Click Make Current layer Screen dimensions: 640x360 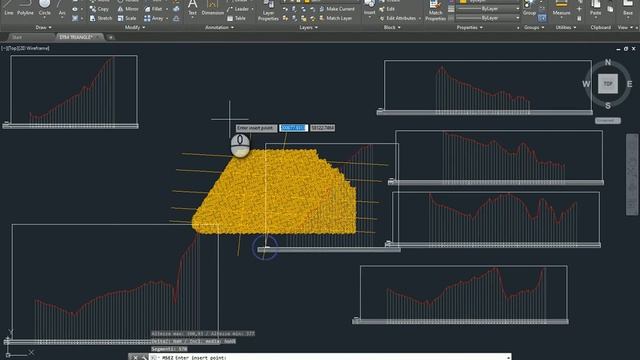[337, 9]
